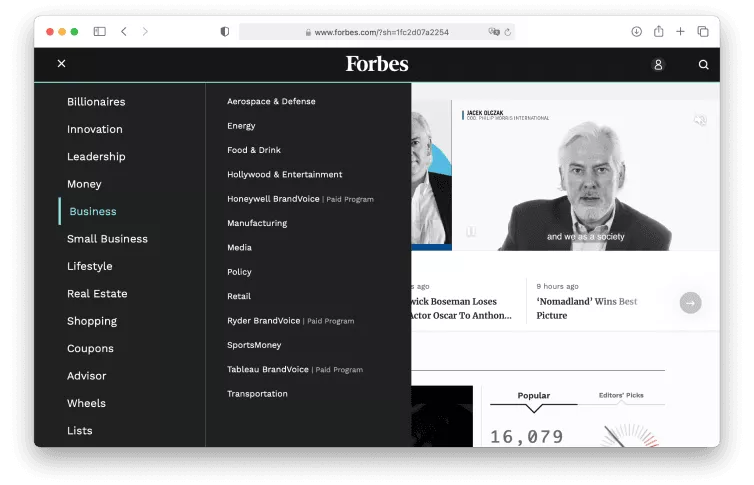Open the Share menu in Safari
This screenshot has width=754, height=485.
tap(658, 31)
